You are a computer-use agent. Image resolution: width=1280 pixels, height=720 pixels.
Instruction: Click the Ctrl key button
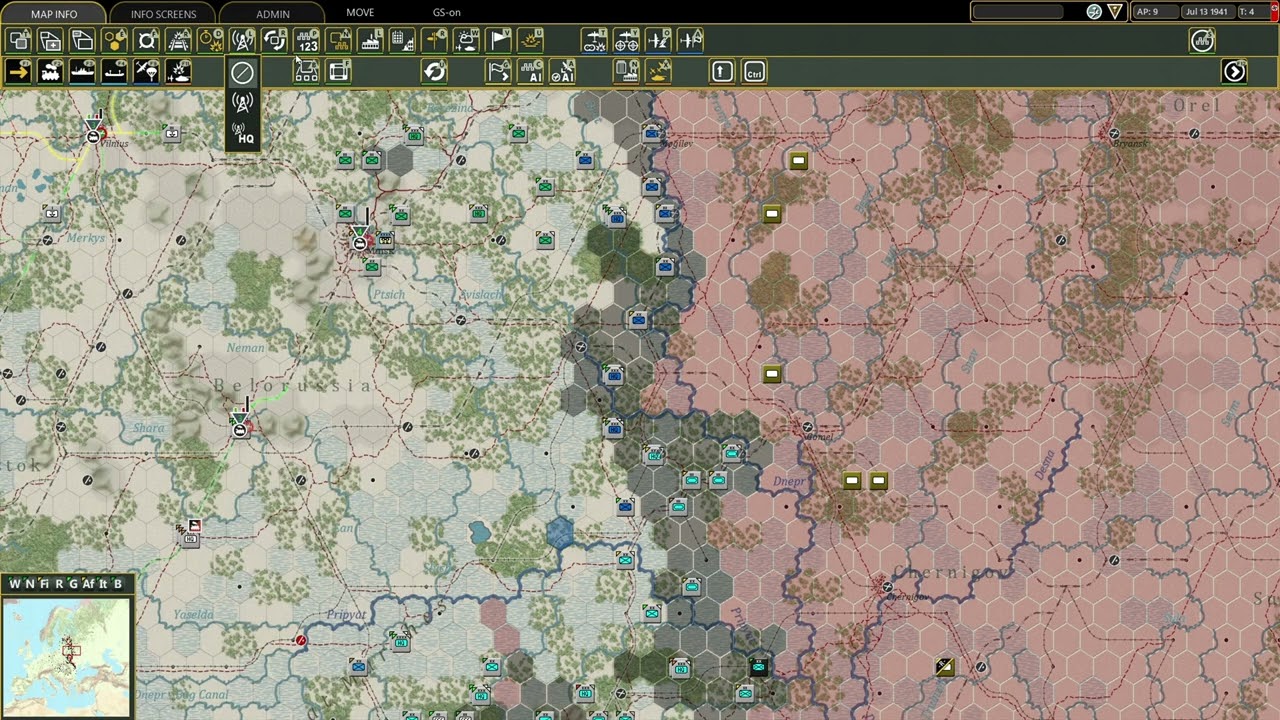tap(755, 71)
